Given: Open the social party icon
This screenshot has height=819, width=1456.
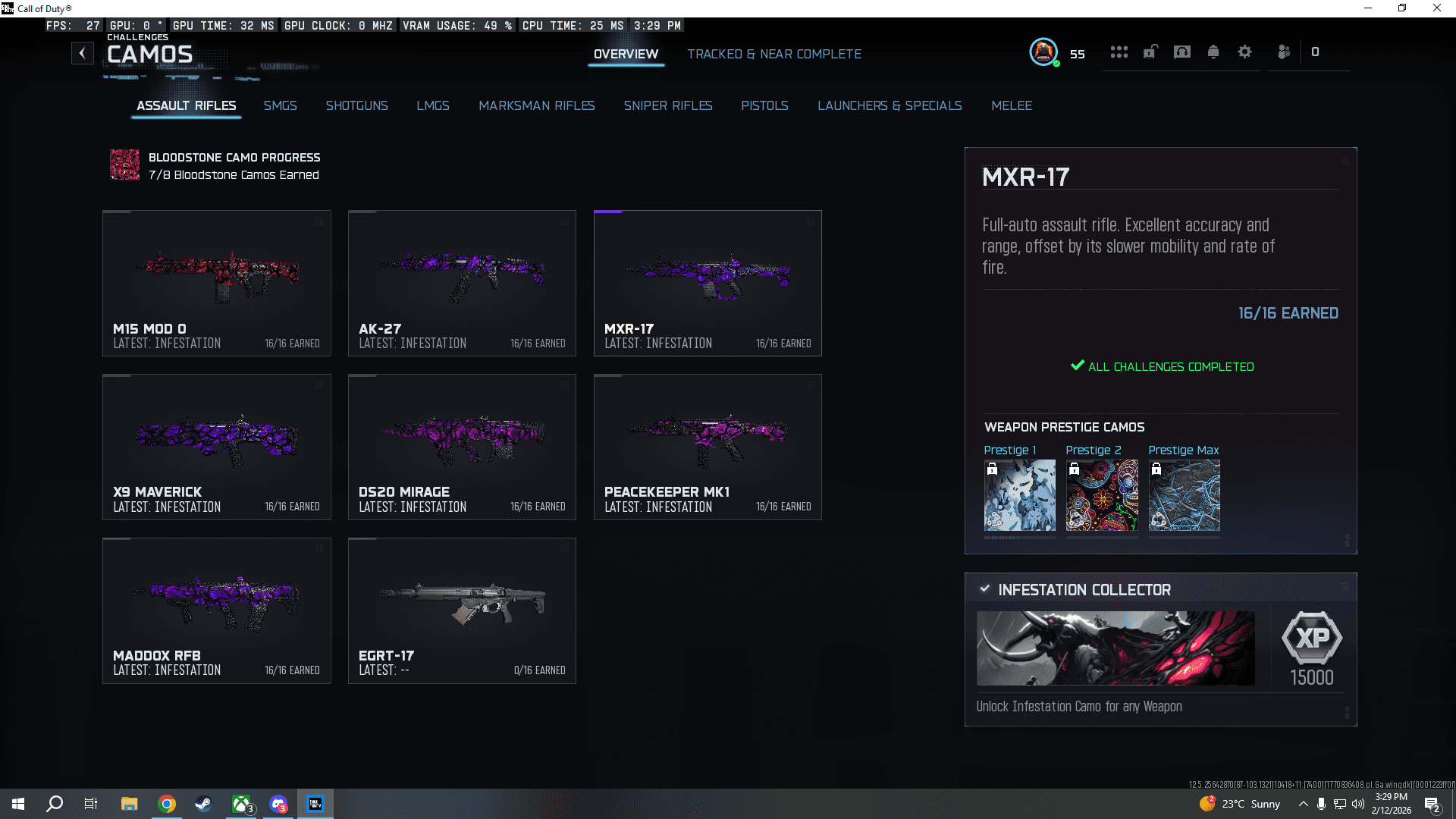Looking at the screenshot, I should pyautogui.click(x=1284, y=52).
